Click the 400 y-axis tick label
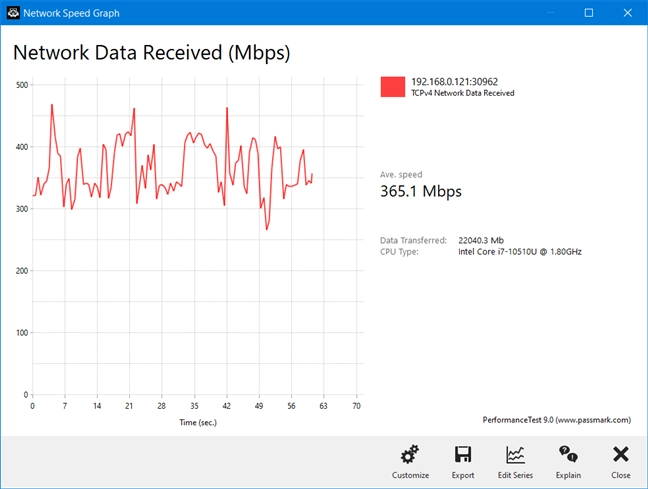This screenshot has height=489, width=648. [x=22, y=147]
